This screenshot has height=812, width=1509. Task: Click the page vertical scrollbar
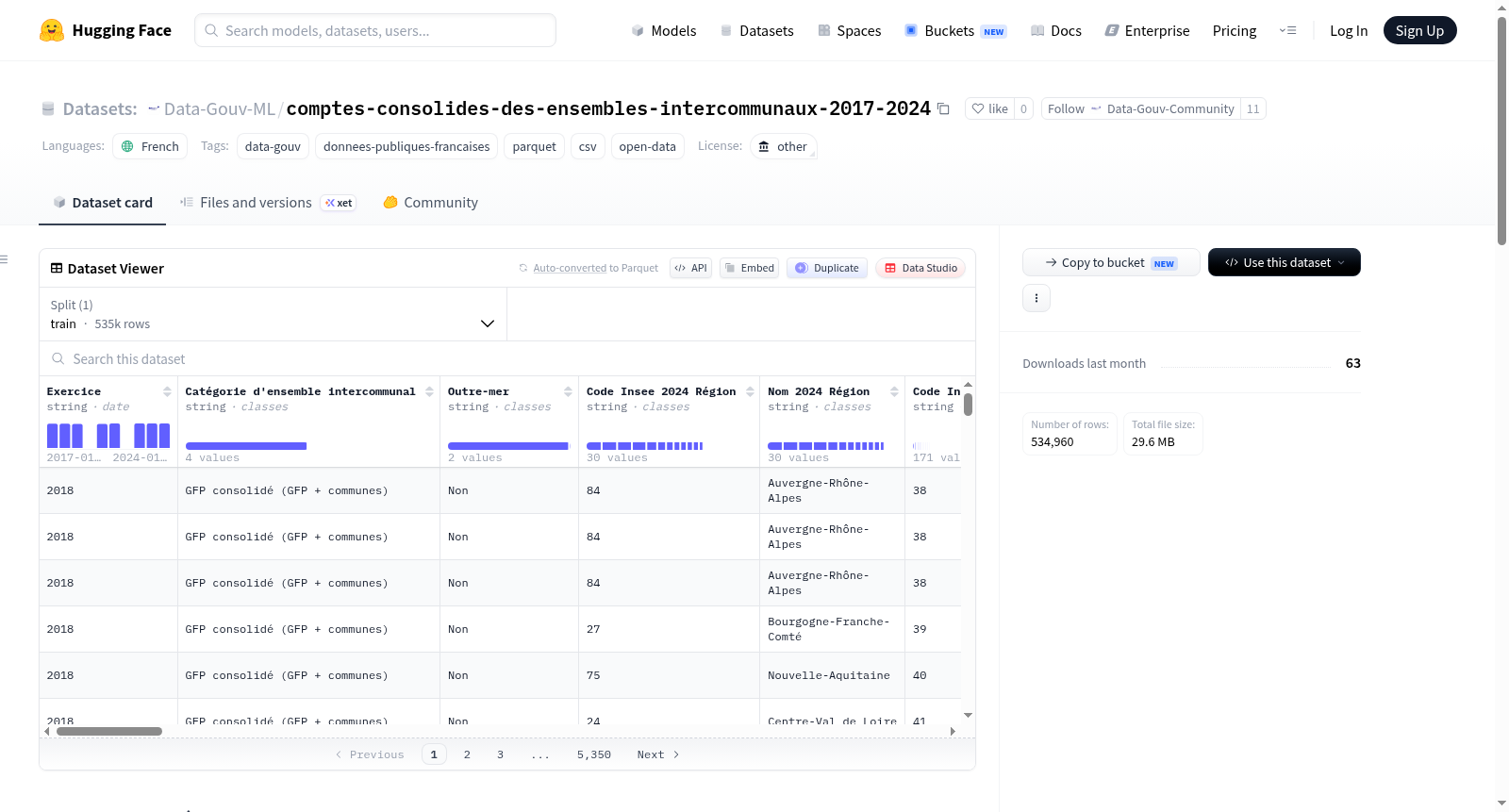click(1502, 131)
